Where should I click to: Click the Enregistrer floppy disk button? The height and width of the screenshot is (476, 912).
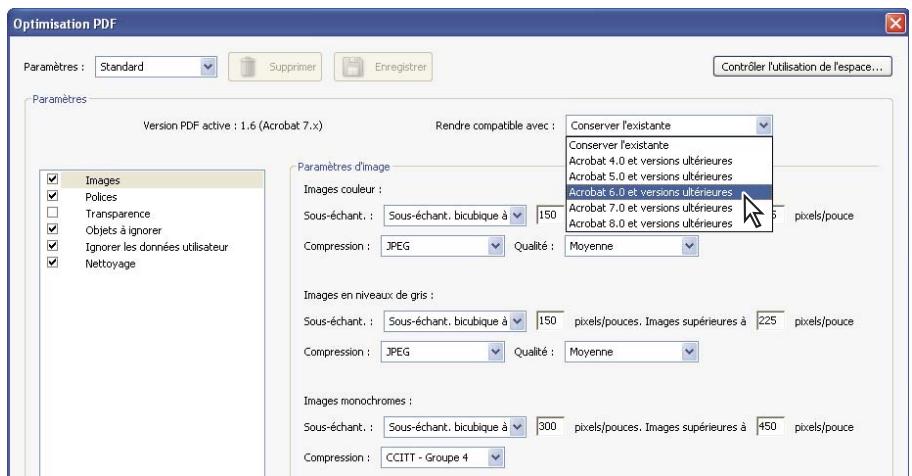tap(383, 67)
